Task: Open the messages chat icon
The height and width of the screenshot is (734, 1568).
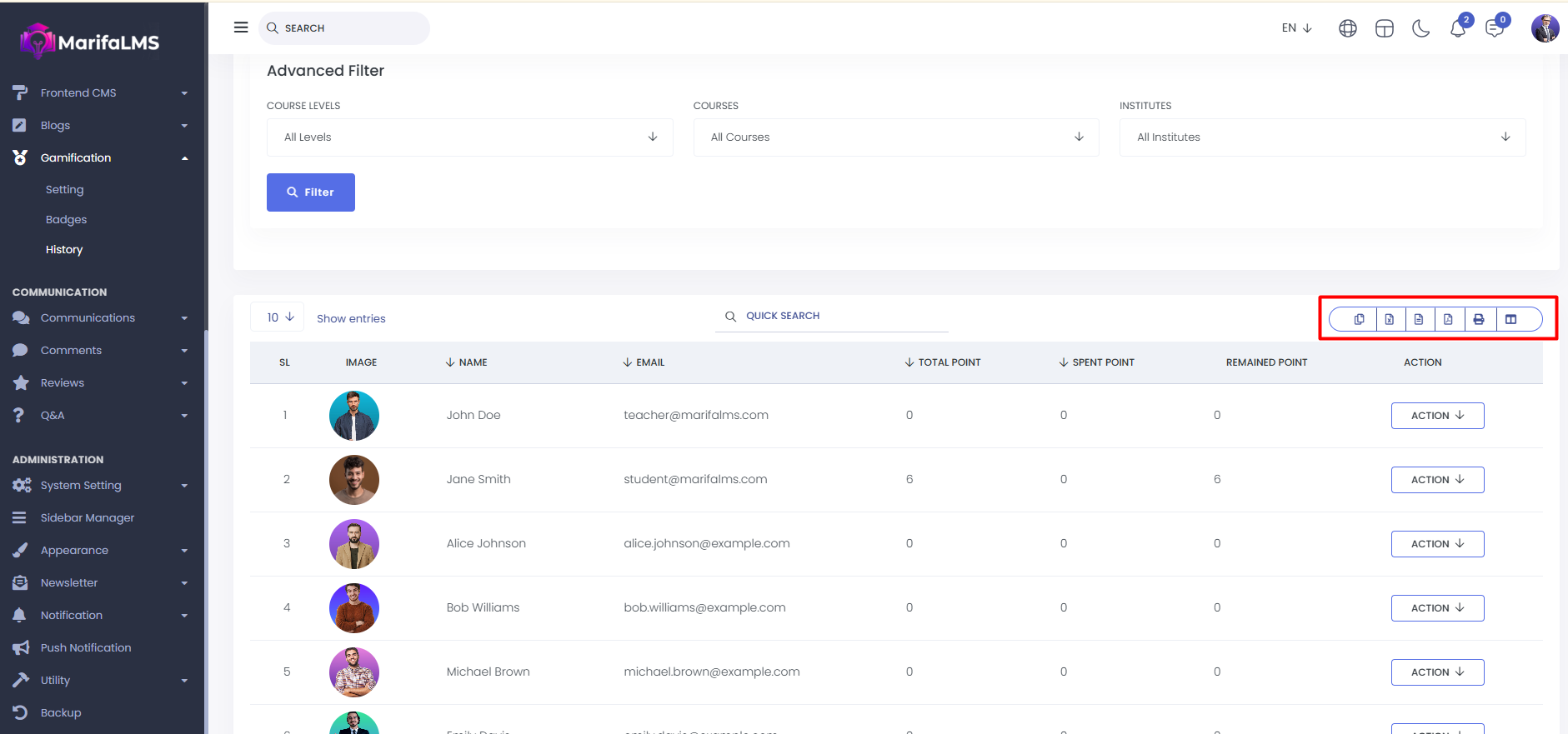Action: click(1494, 28)
